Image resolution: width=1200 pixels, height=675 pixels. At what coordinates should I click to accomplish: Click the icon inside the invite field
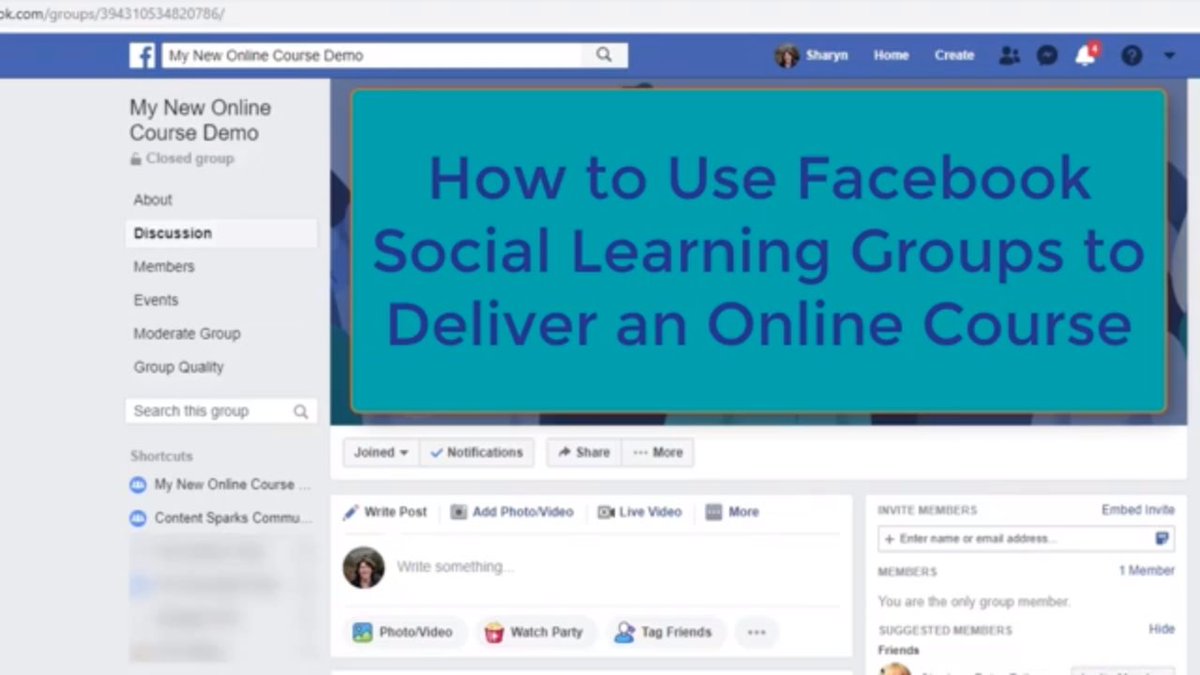(x=1161, y=538)
